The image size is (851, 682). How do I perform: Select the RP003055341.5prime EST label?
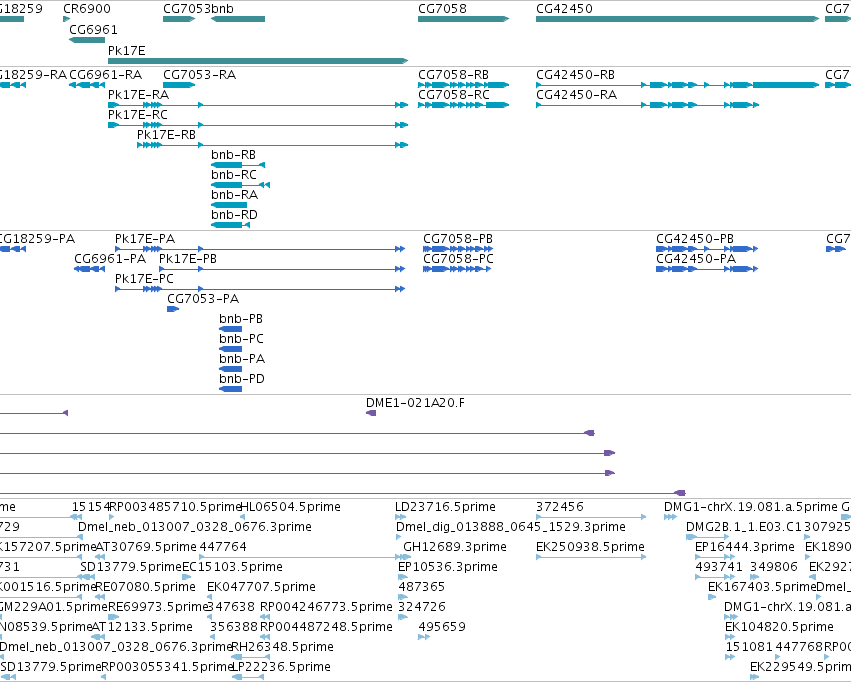point(167,667)
